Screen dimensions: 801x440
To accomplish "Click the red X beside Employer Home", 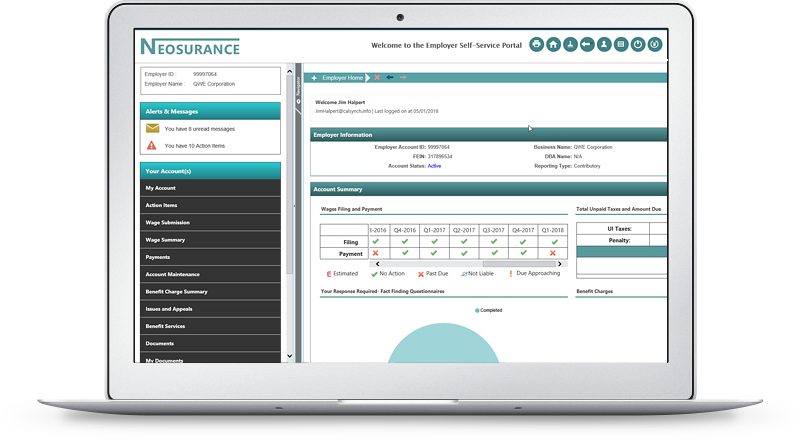I will coord(377,77).
